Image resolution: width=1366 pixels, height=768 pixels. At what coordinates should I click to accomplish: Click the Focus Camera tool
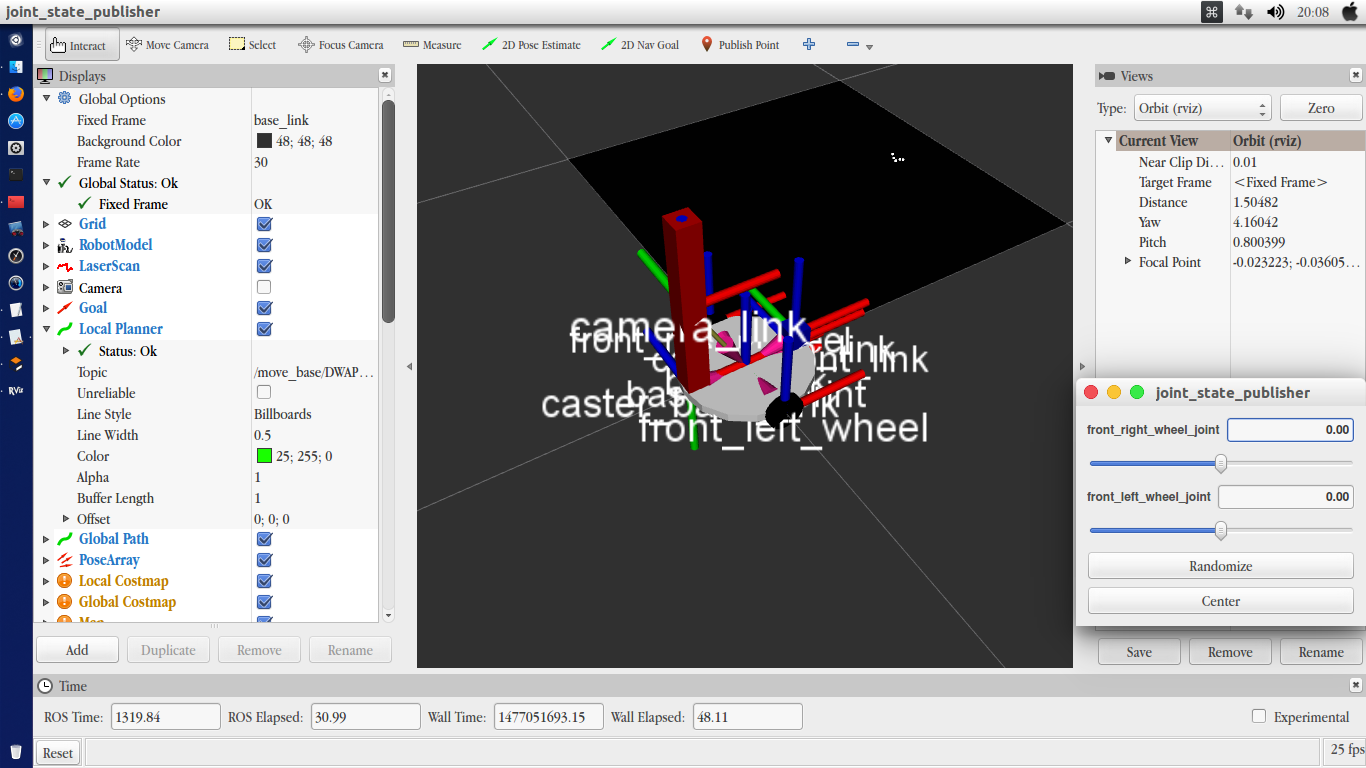click(x=341, y=45)
